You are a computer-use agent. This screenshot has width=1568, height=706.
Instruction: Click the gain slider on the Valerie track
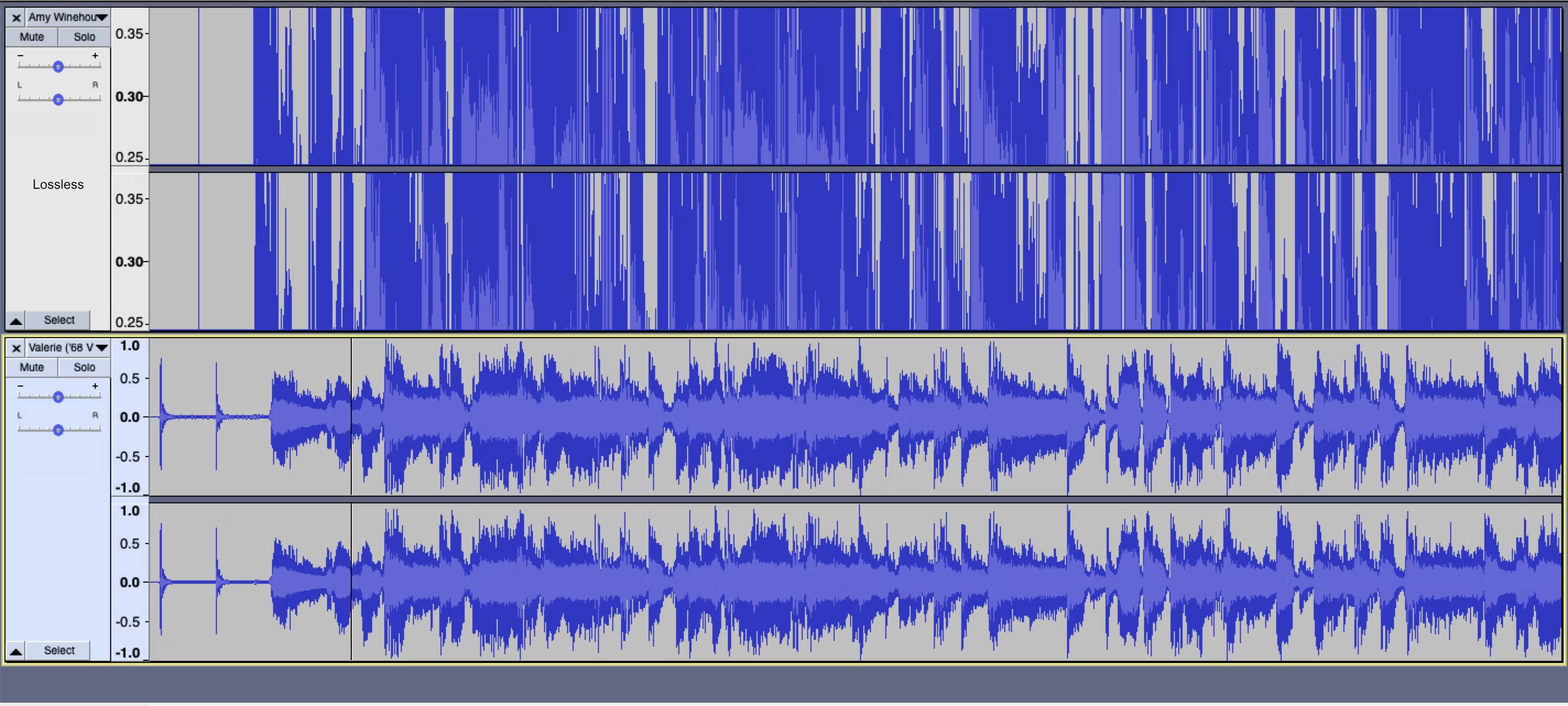58,397
